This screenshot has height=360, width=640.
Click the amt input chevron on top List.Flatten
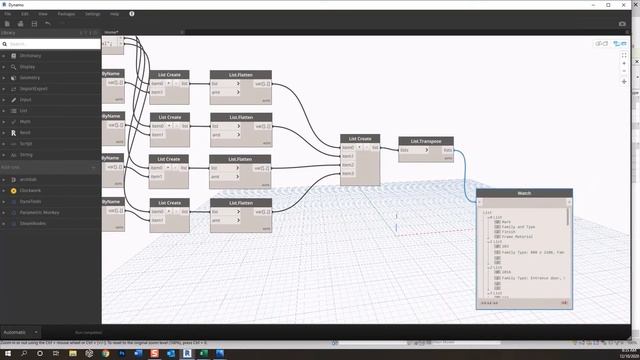238,92
